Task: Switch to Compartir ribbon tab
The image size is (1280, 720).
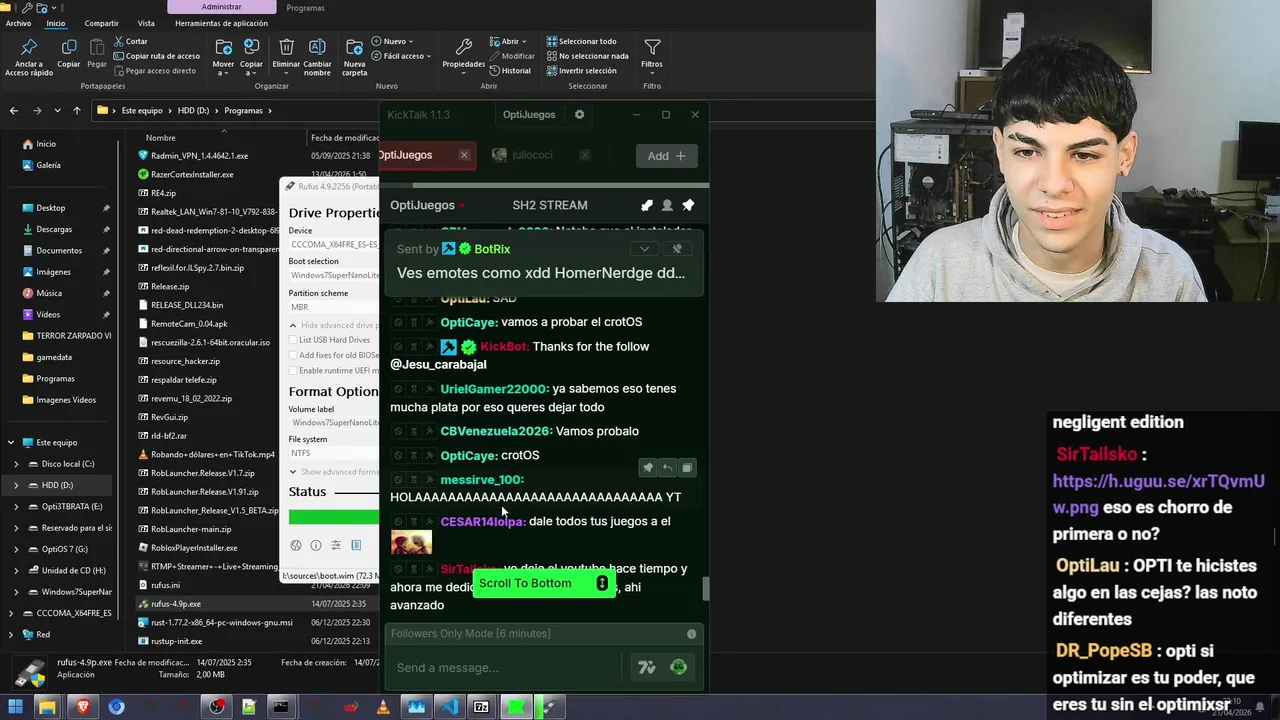Action: coord(101,23)
